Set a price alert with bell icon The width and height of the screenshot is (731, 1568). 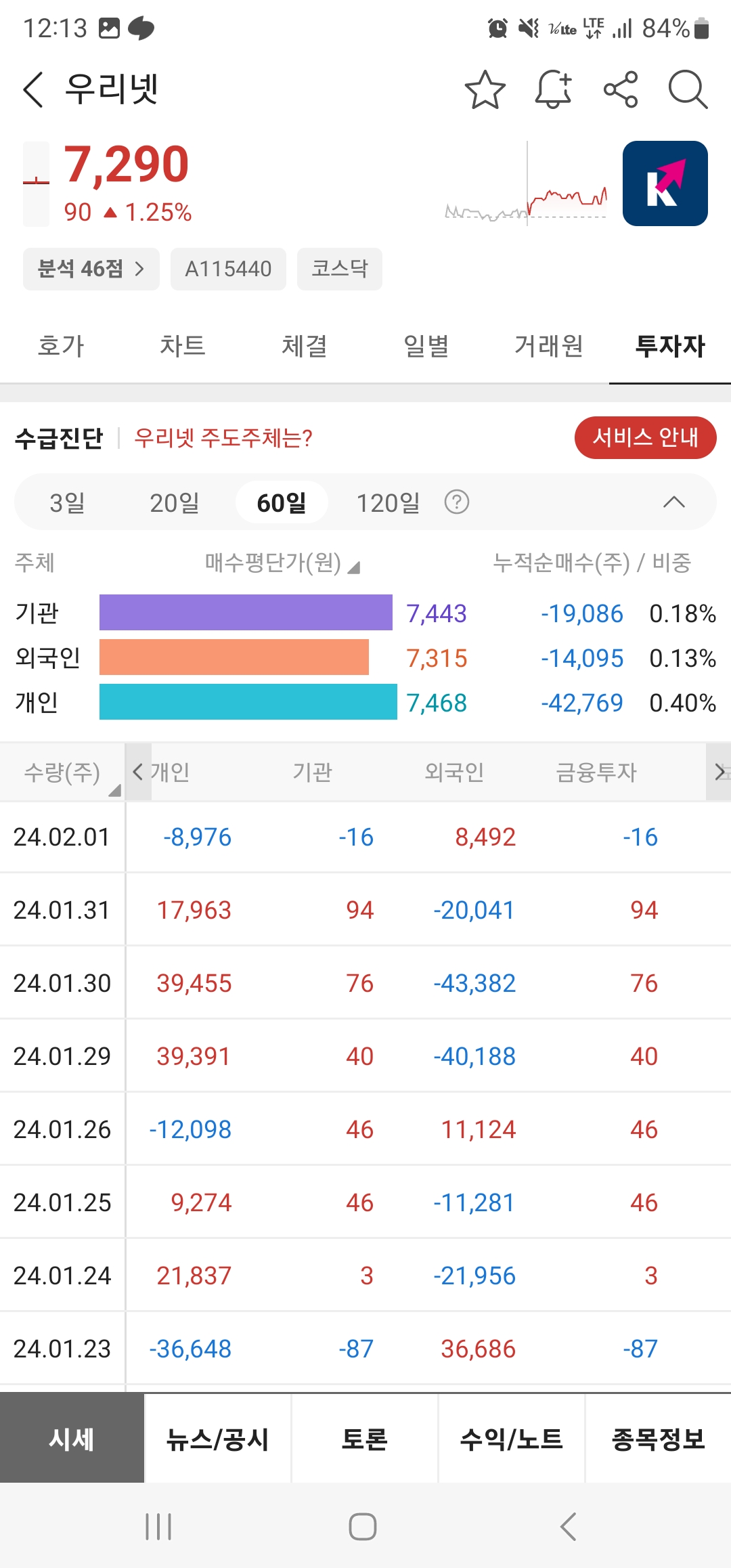pos(554,89)
